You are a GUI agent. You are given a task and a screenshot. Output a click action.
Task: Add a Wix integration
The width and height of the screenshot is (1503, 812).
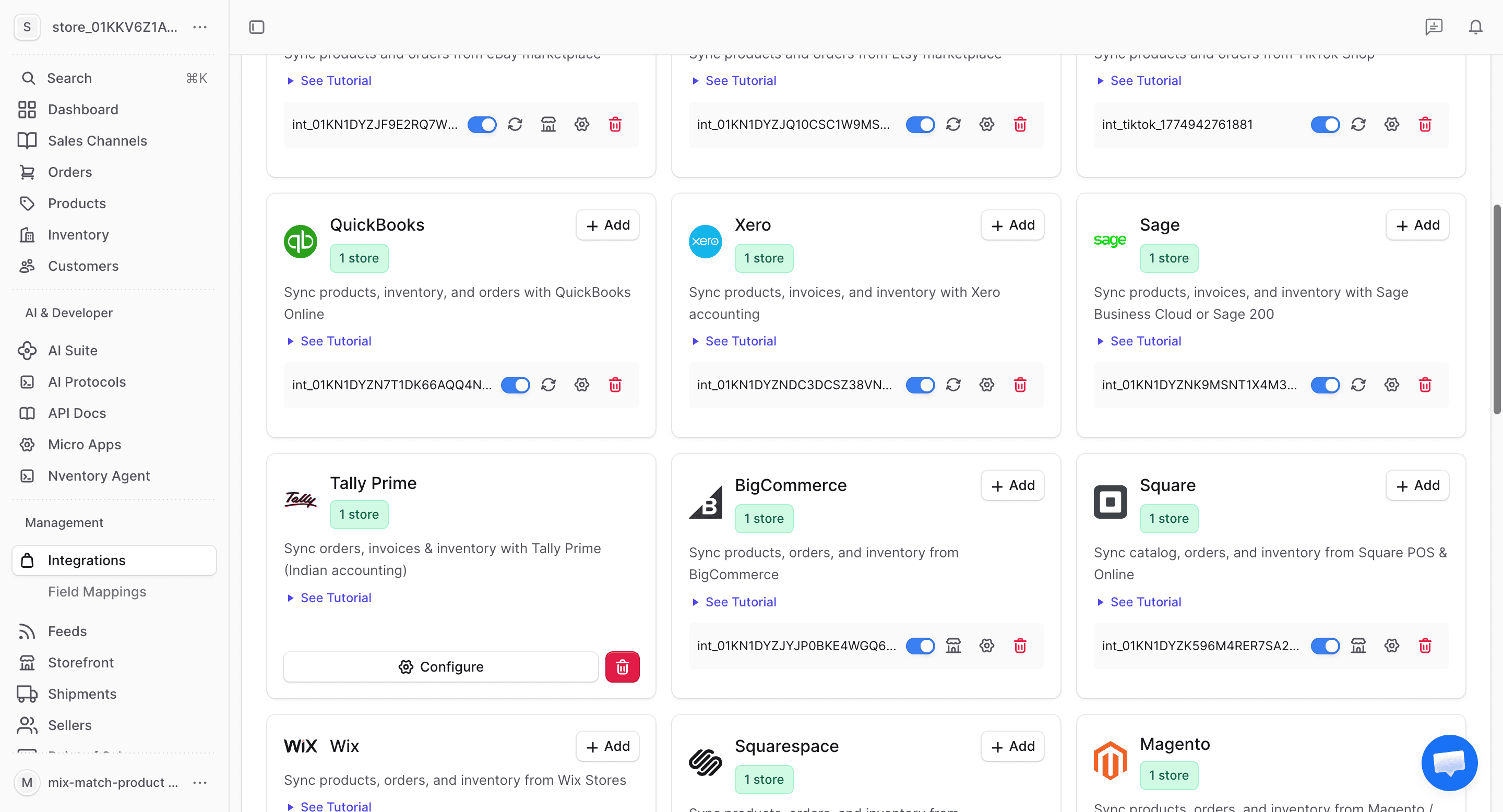(607, 746)
